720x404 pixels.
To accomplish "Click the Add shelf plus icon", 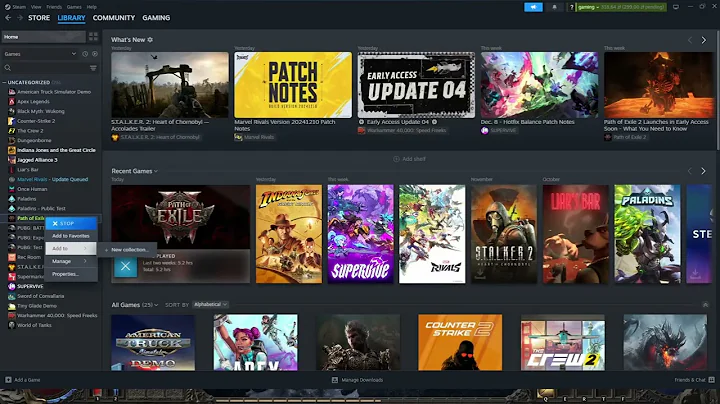I will click(x=396, y=159).
